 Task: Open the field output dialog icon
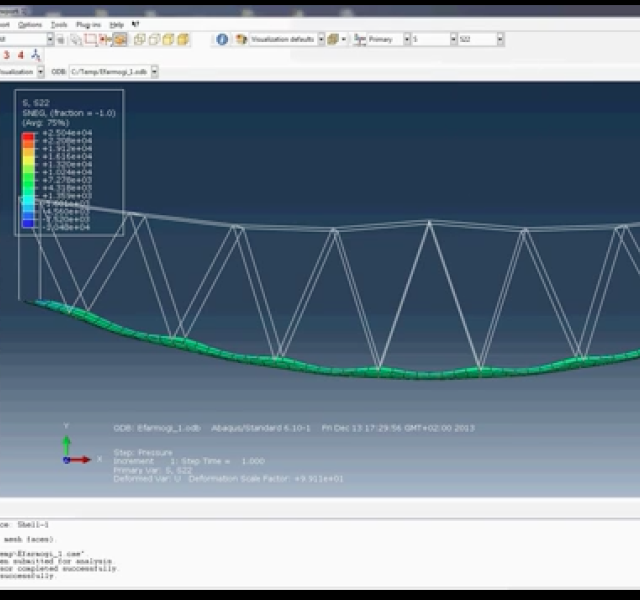point(360,39)
